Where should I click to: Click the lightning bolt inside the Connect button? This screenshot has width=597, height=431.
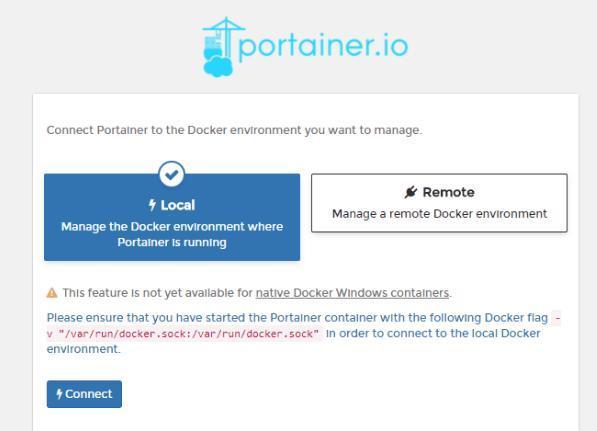[x=59, y=394]
